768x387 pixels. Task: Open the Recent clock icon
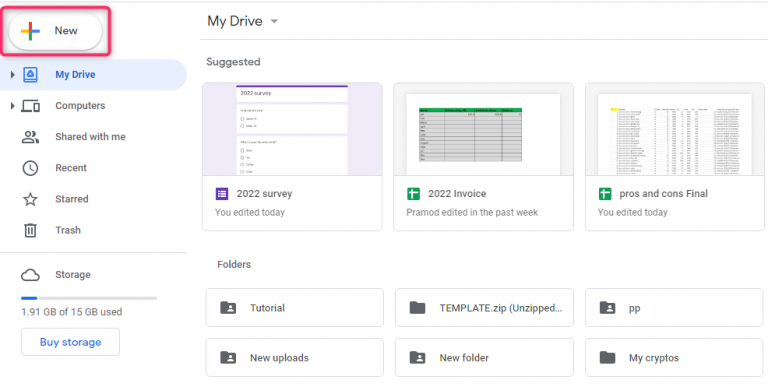pos(30,168)
